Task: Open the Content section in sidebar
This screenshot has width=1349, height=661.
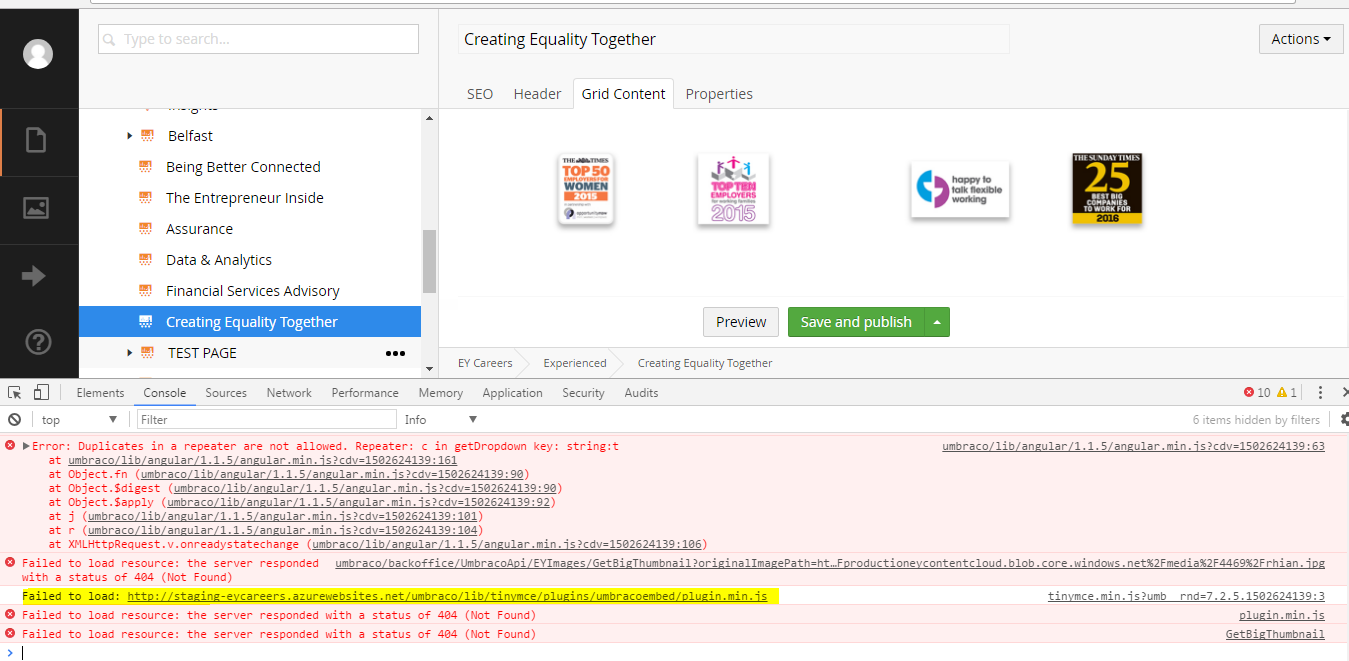Action: point(36,141)
